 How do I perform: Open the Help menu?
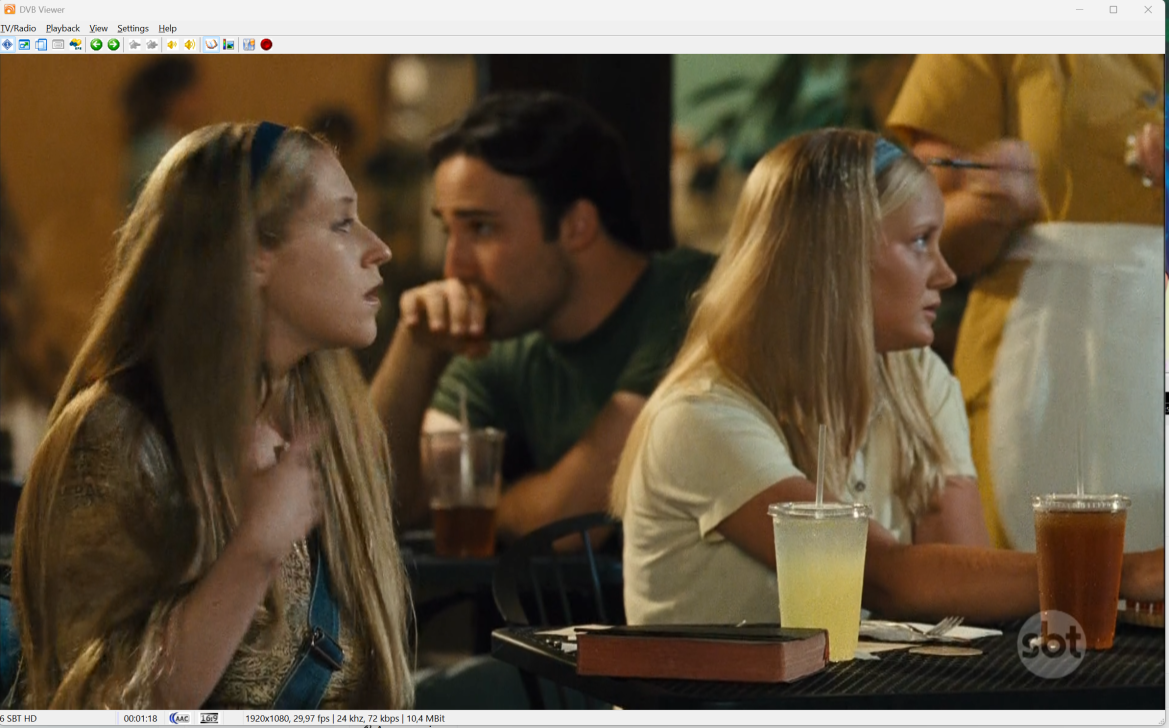(x=167, y=28)
